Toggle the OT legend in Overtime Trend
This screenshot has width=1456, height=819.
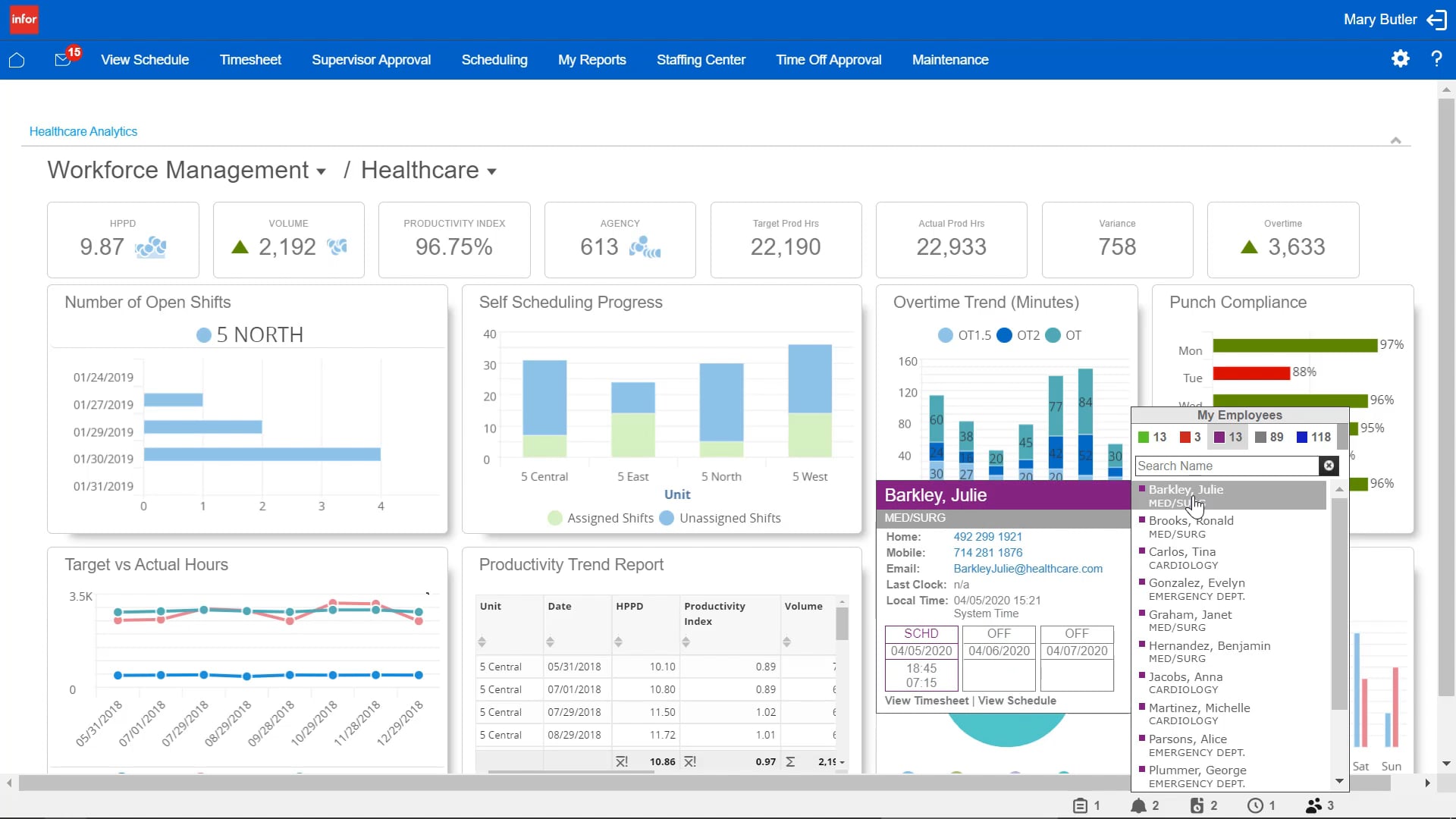(x=1063, y=336)
